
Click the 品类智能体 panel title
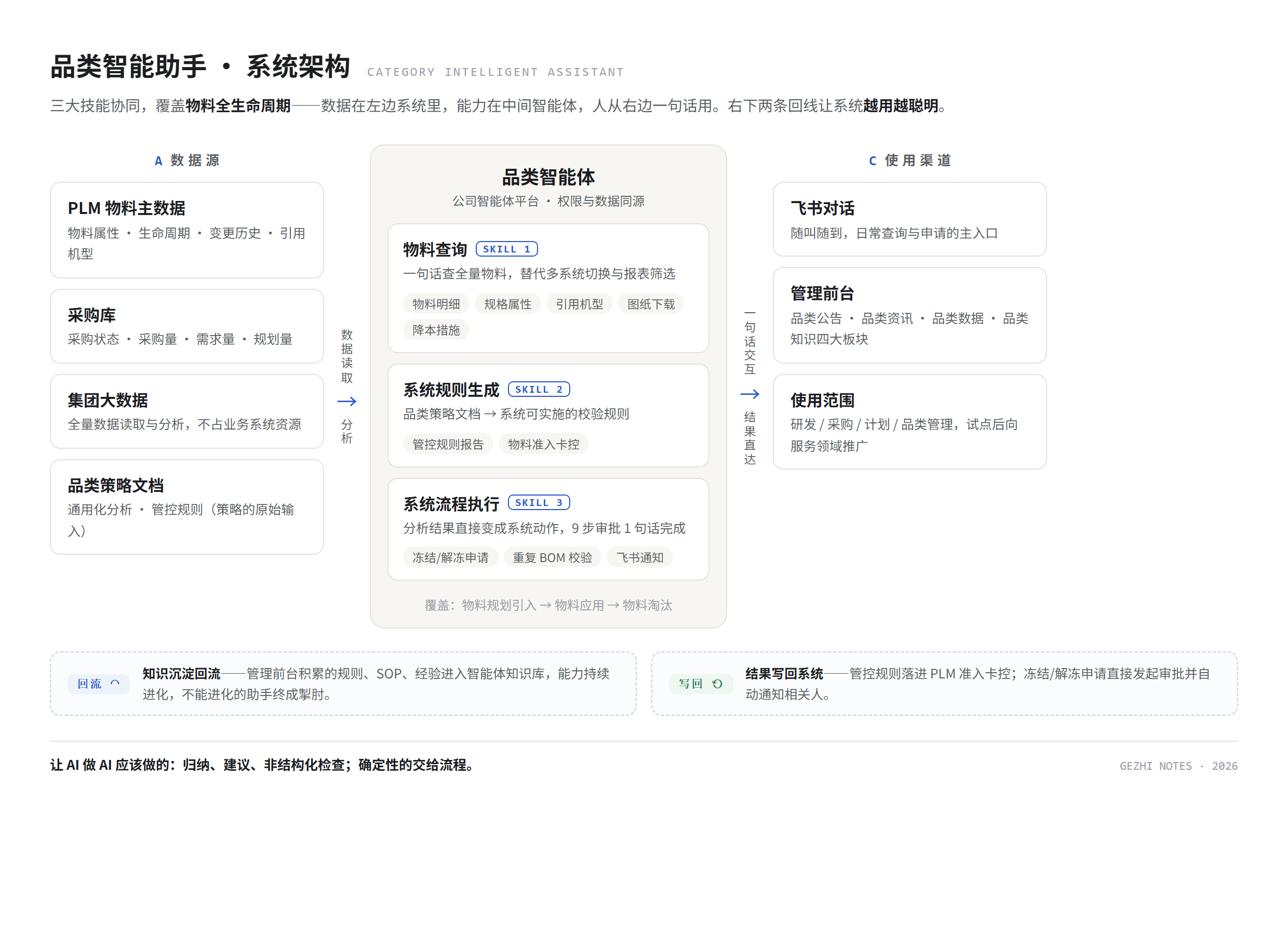tap(548, 177)
